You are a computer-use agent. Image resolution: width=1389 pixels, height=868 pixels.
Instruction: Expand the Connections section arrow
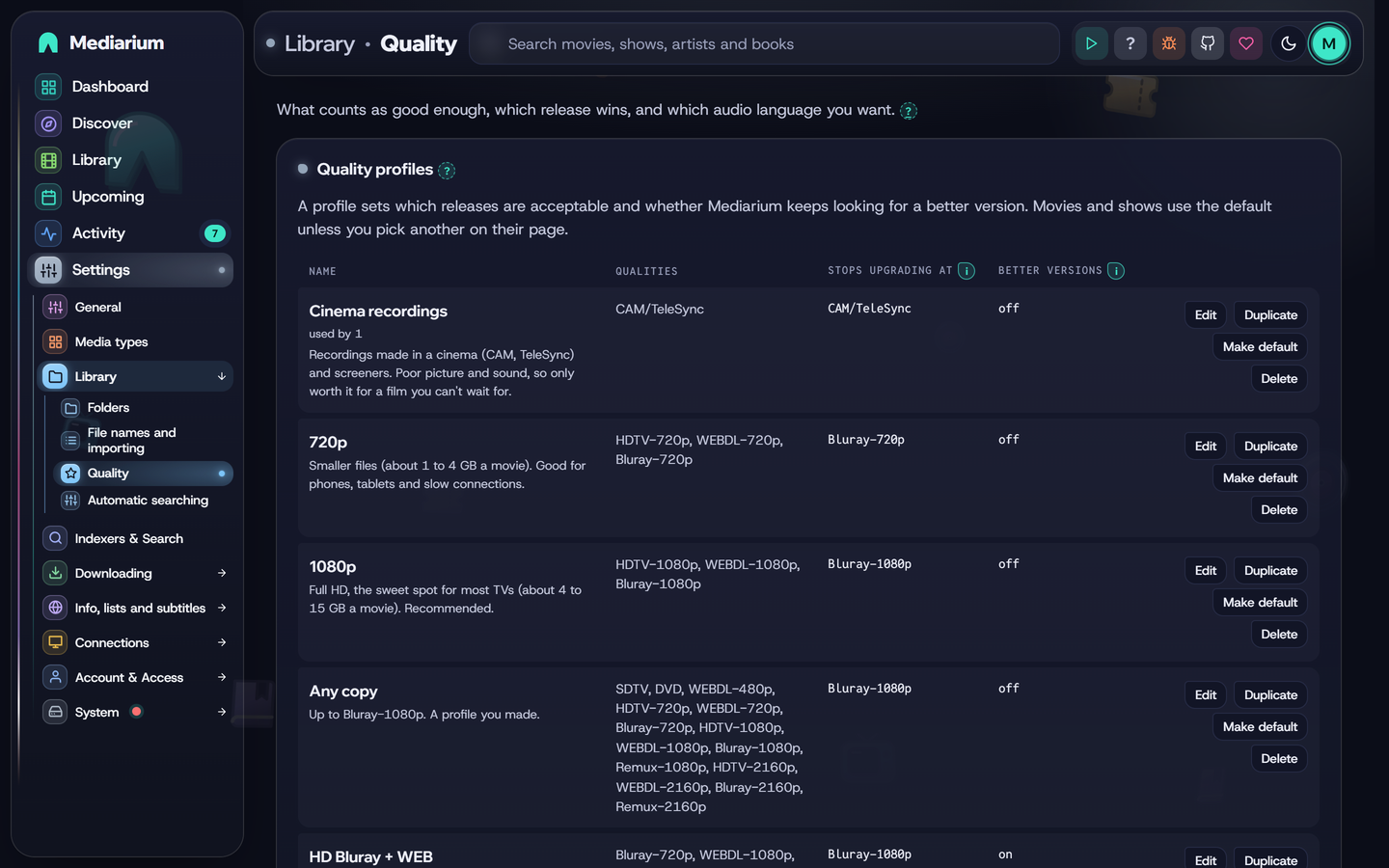coord(222,642)
